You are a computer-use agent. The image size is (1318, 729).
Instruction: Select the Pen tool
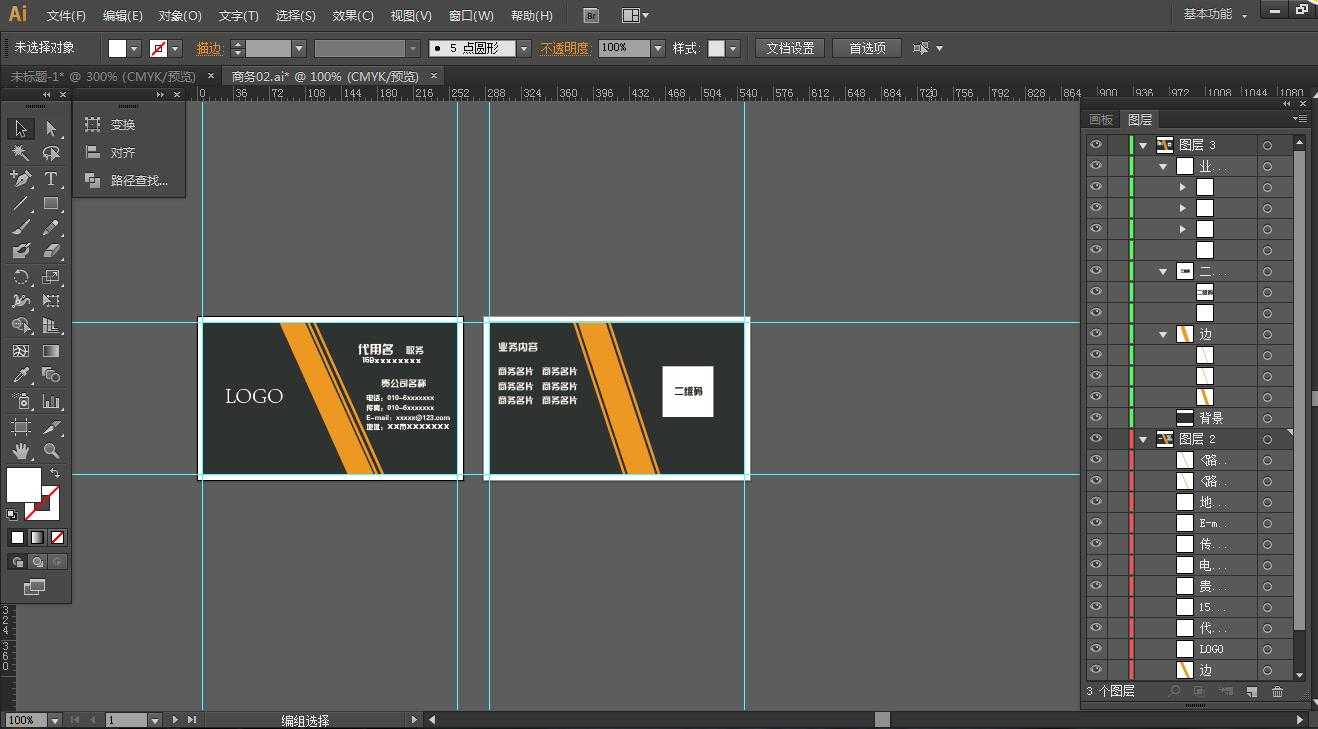[x=21, y=179]
